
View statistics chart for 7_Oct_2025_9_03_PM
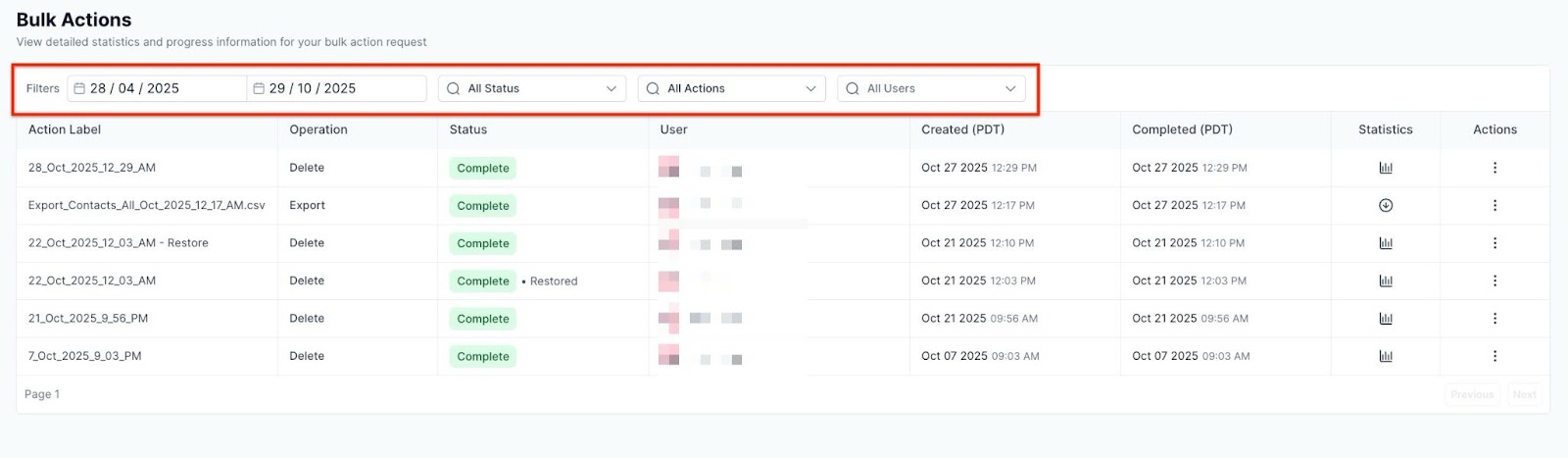[x=1385, y=356]
